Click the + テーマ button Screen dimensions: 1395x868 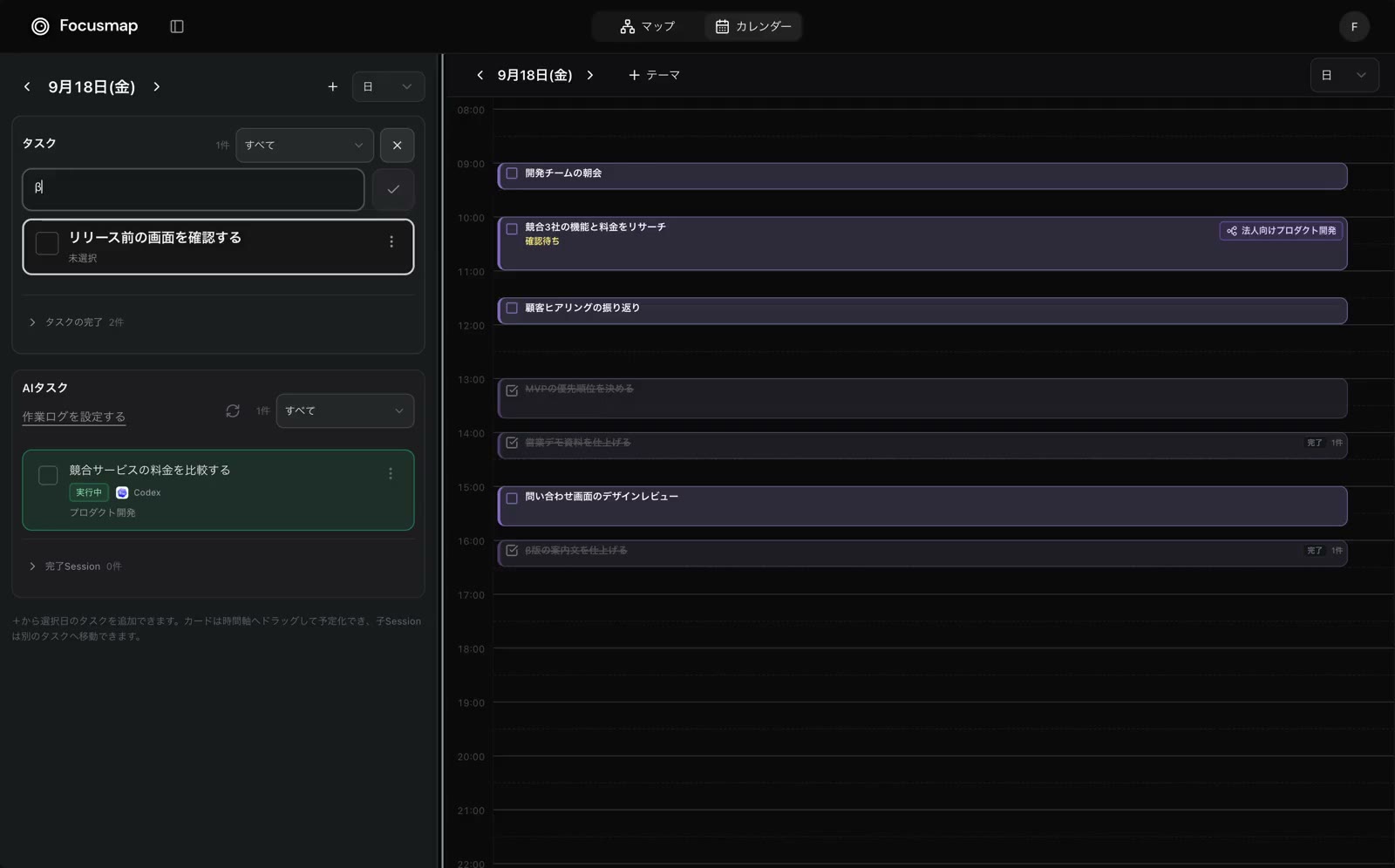[x=654, y=75]
